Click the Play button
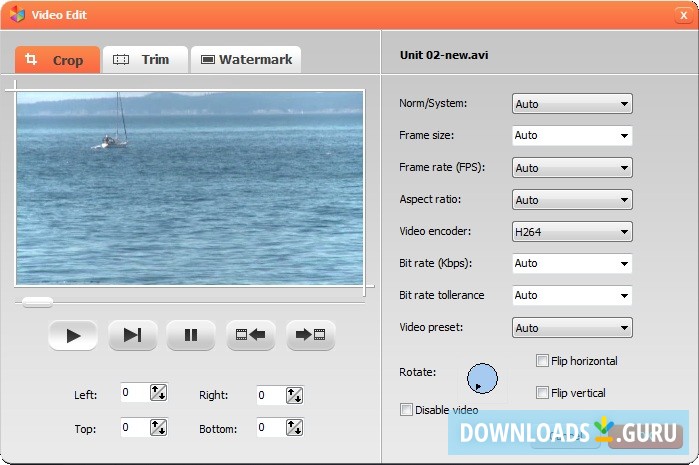Image resolution: width=699 pixels, height=465 pixels. click(x=73, y=335)
